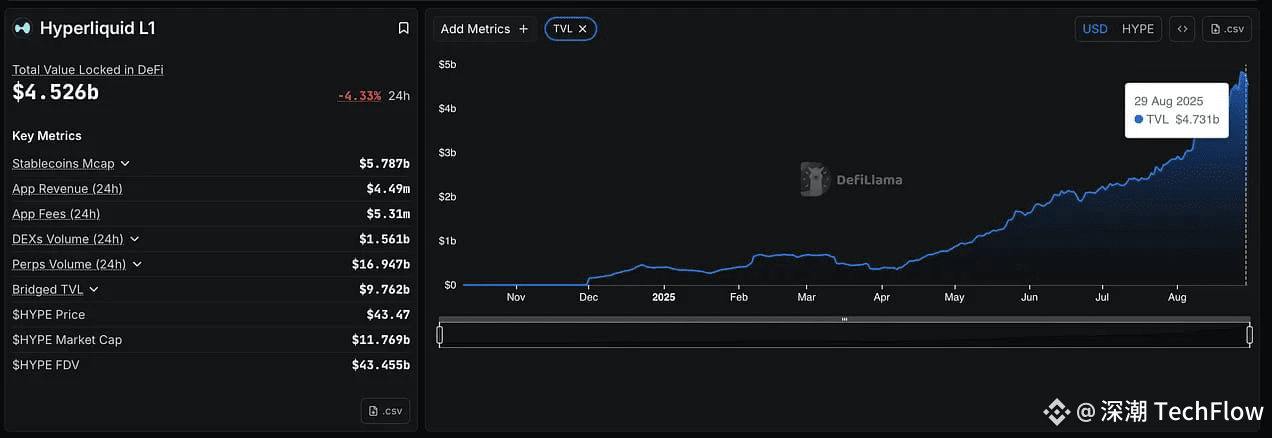This screenshot has height=438, width=1272.
Task: Click the left handle of the range slider
Action: [x=440, y=335]
